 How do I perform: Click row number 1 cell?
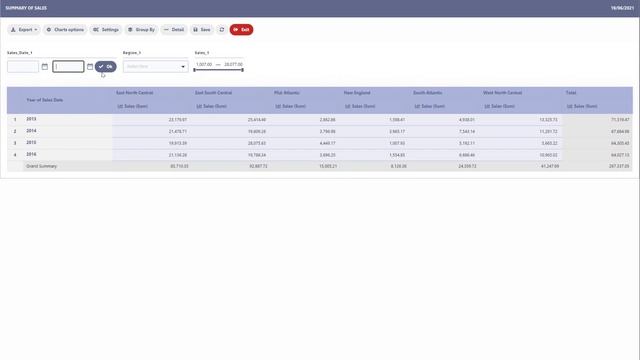(15, 120)
